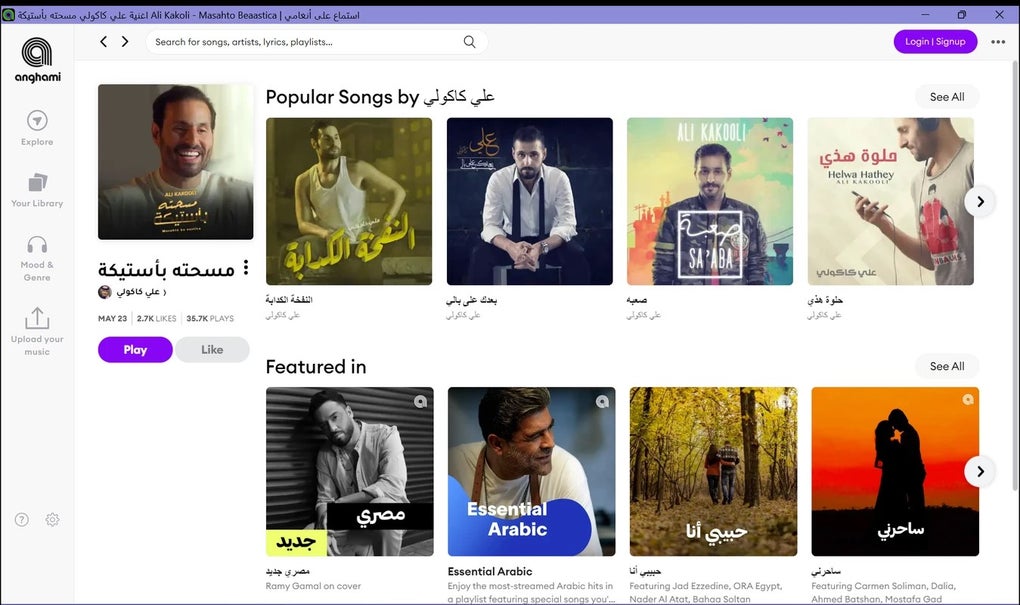This screenshot has width=1020, height=605.
Task: Toggle Like for مسحته بأستيكة
Action: [x=212, y=349]
